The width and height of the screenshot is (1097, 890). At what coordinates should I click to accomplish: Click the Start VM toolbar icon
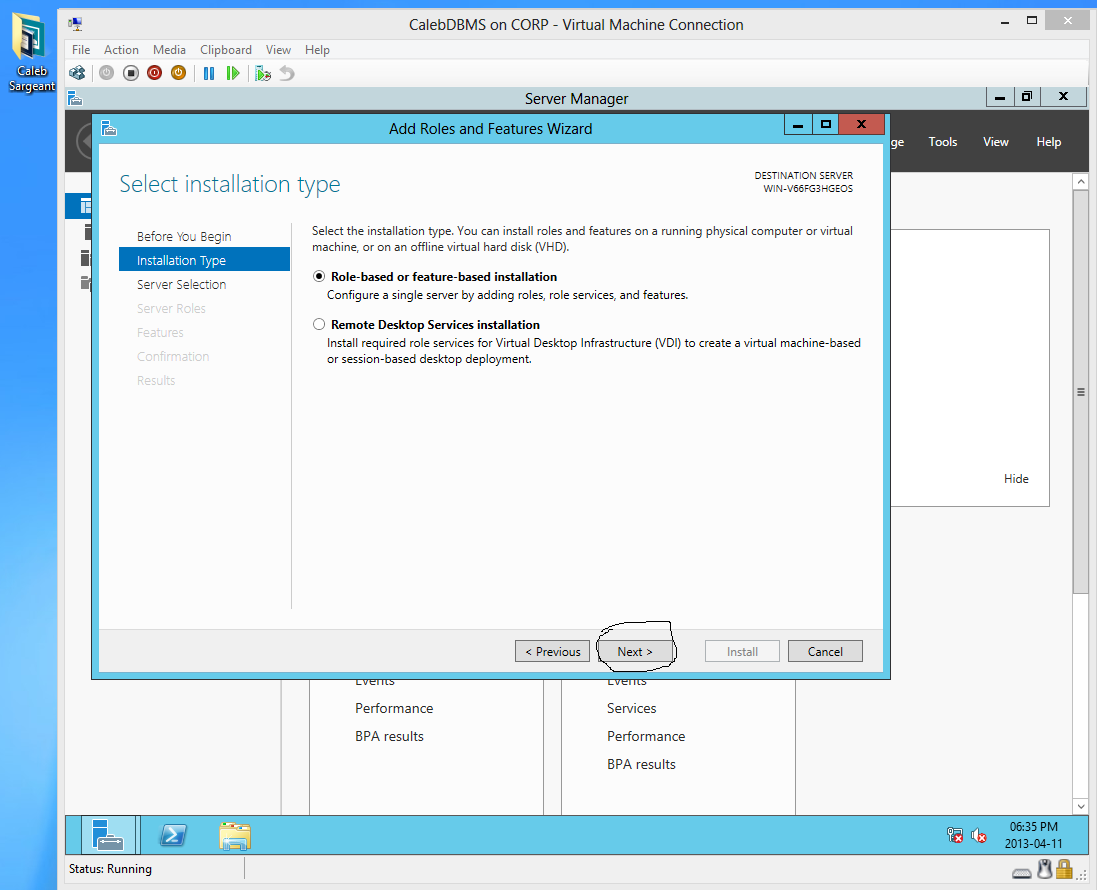coord(106,73)
